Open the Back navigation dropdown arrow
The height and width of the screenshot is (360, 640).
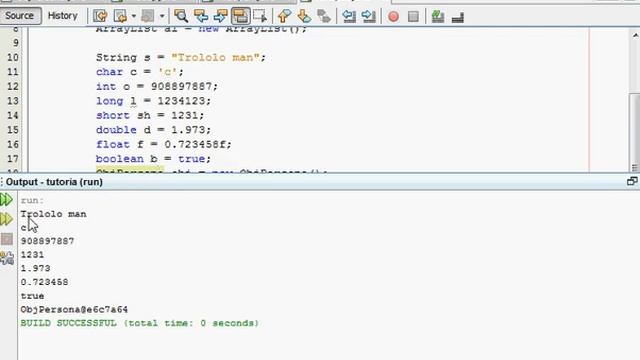pos(133,16)
